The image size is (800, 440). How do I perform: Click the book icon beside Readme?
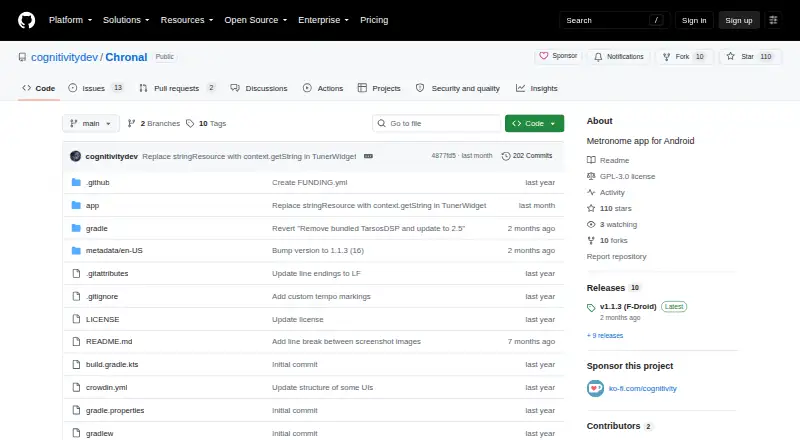pyautogui.click(x=591, y=160)
